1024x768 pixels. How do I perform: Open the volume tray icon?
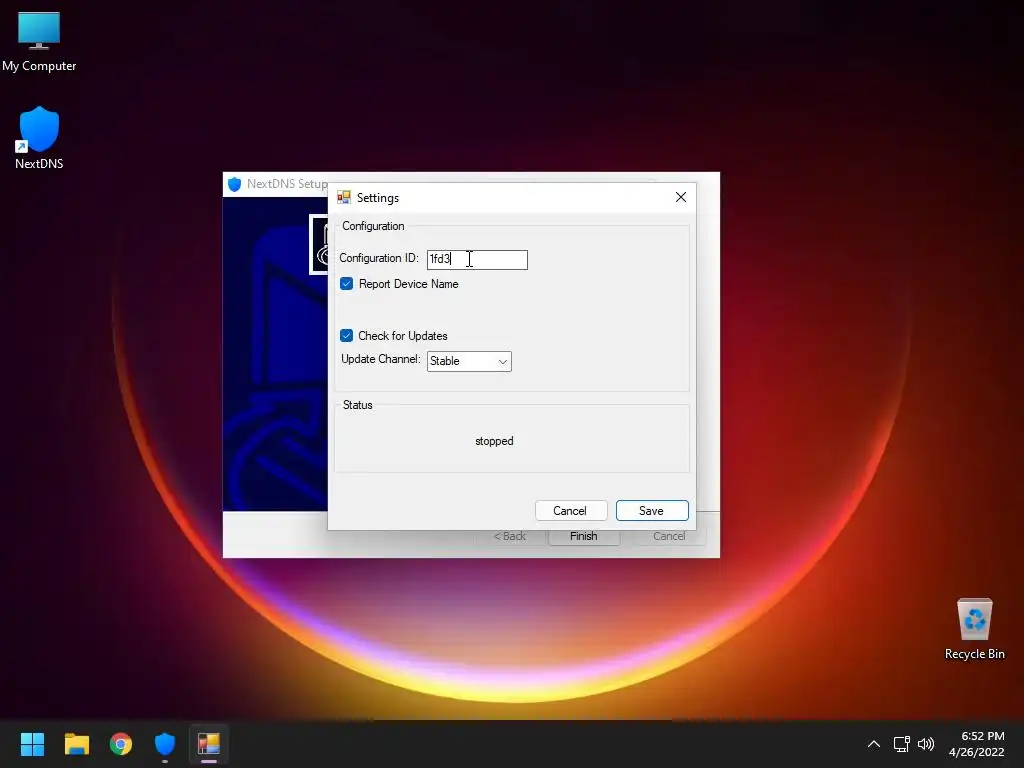coord(926,744)
